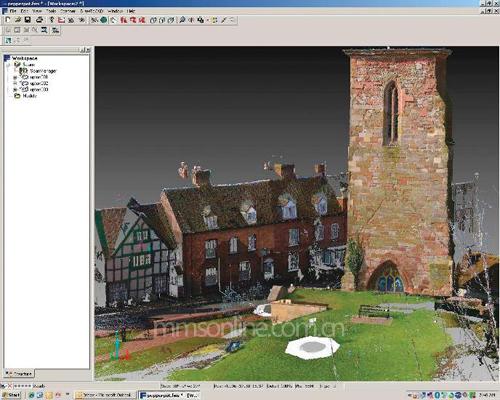The image size is (500, 400).
Task: Click the Open file toolbar icon
Action: 18,20
